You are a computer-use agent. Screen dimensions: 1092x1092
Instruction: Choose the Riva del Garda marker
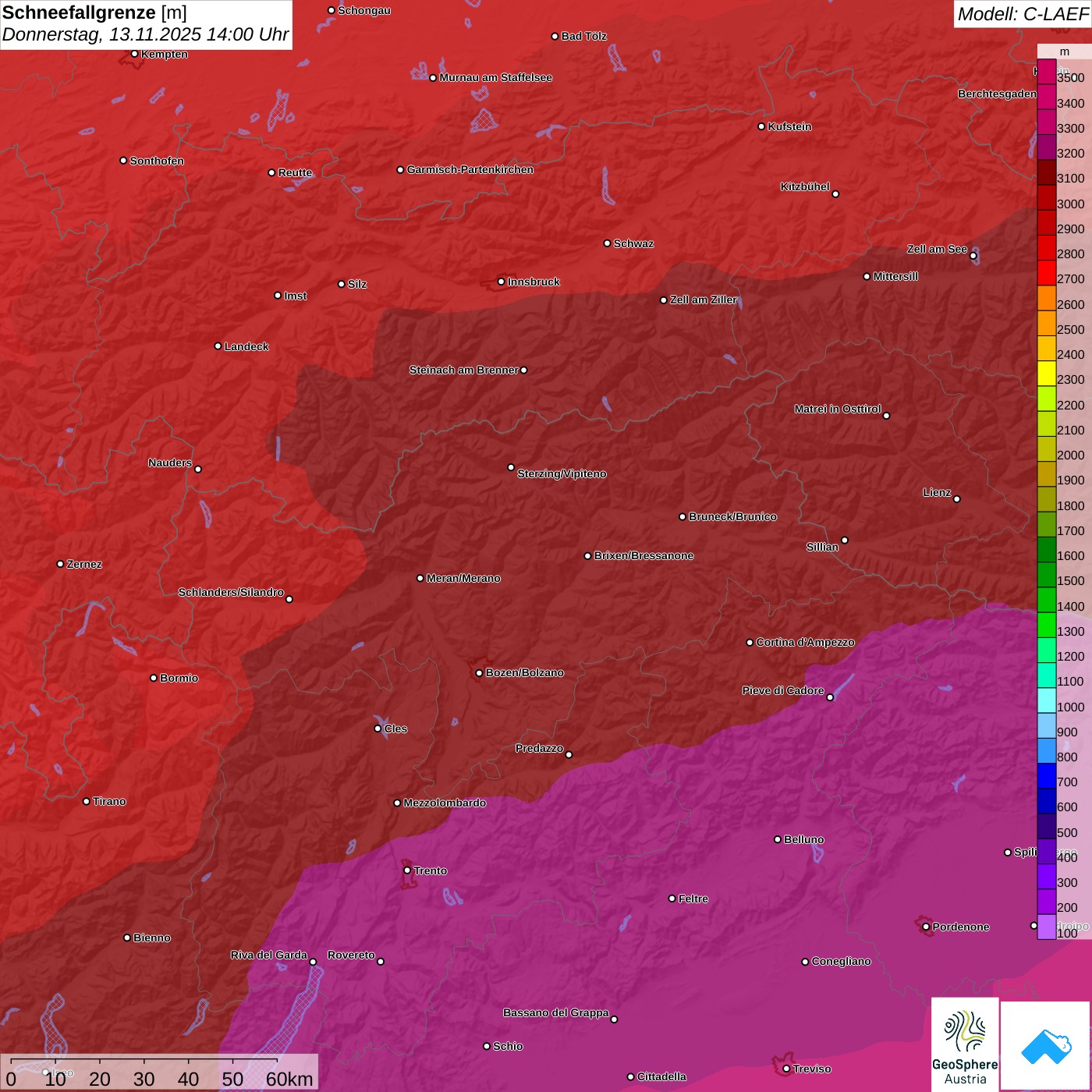314,962
